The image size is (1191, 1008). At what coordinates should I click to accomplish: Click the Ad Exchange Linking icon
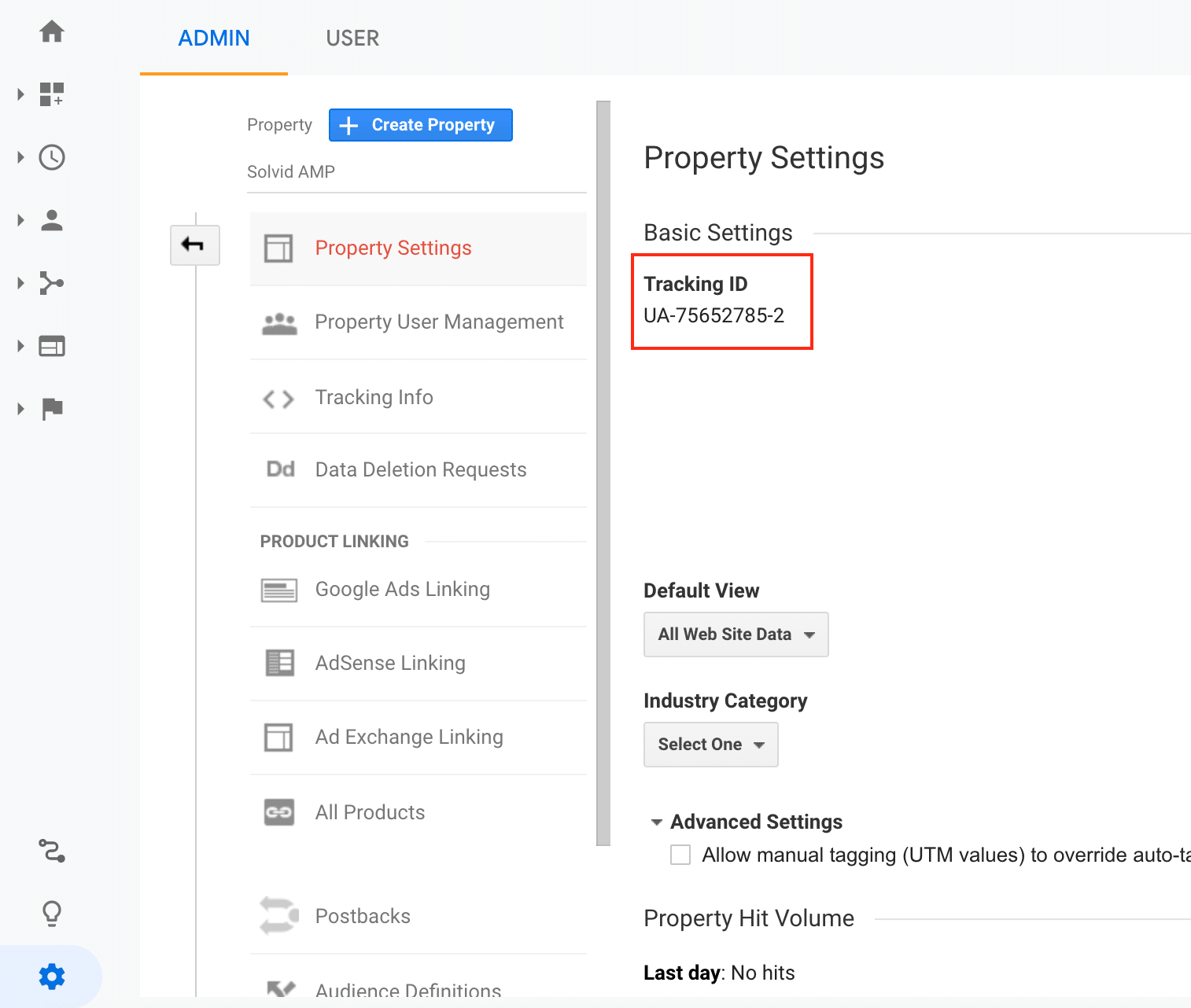click(x=278, y=738)
